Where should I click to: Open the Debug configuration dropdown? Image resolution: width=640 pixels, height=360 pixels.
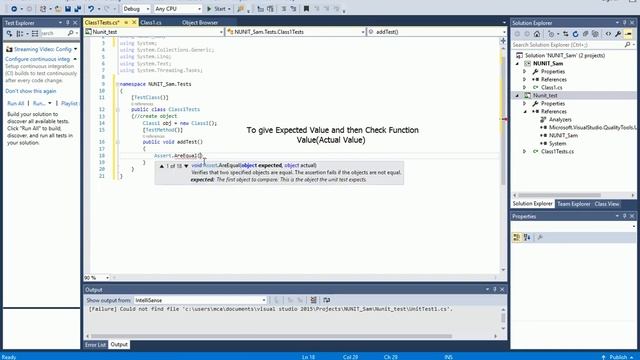coord(136,9)
